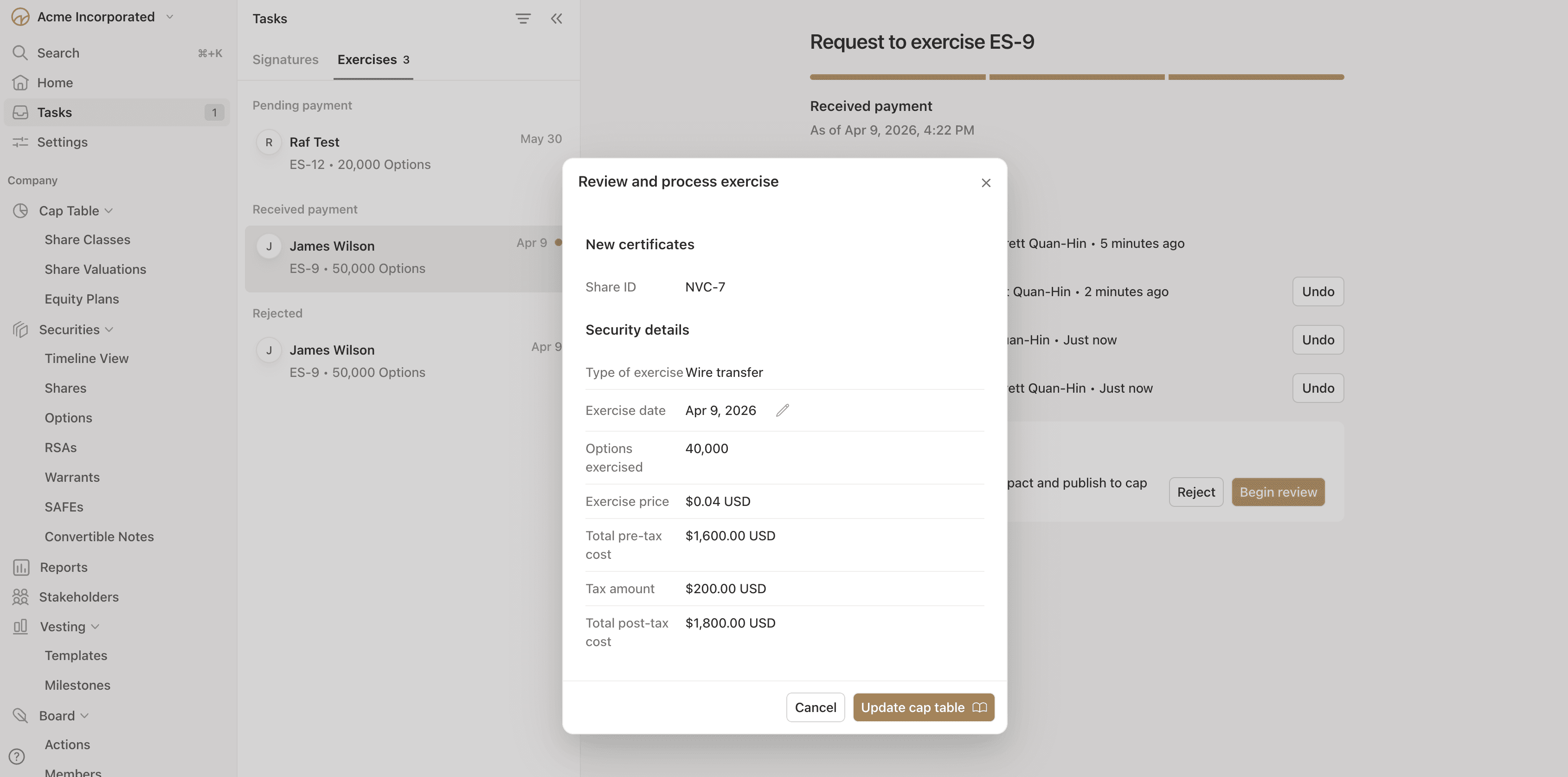1568x777 pixels.
Task: Open the tasks filter icon
Action: click(523, 18)
